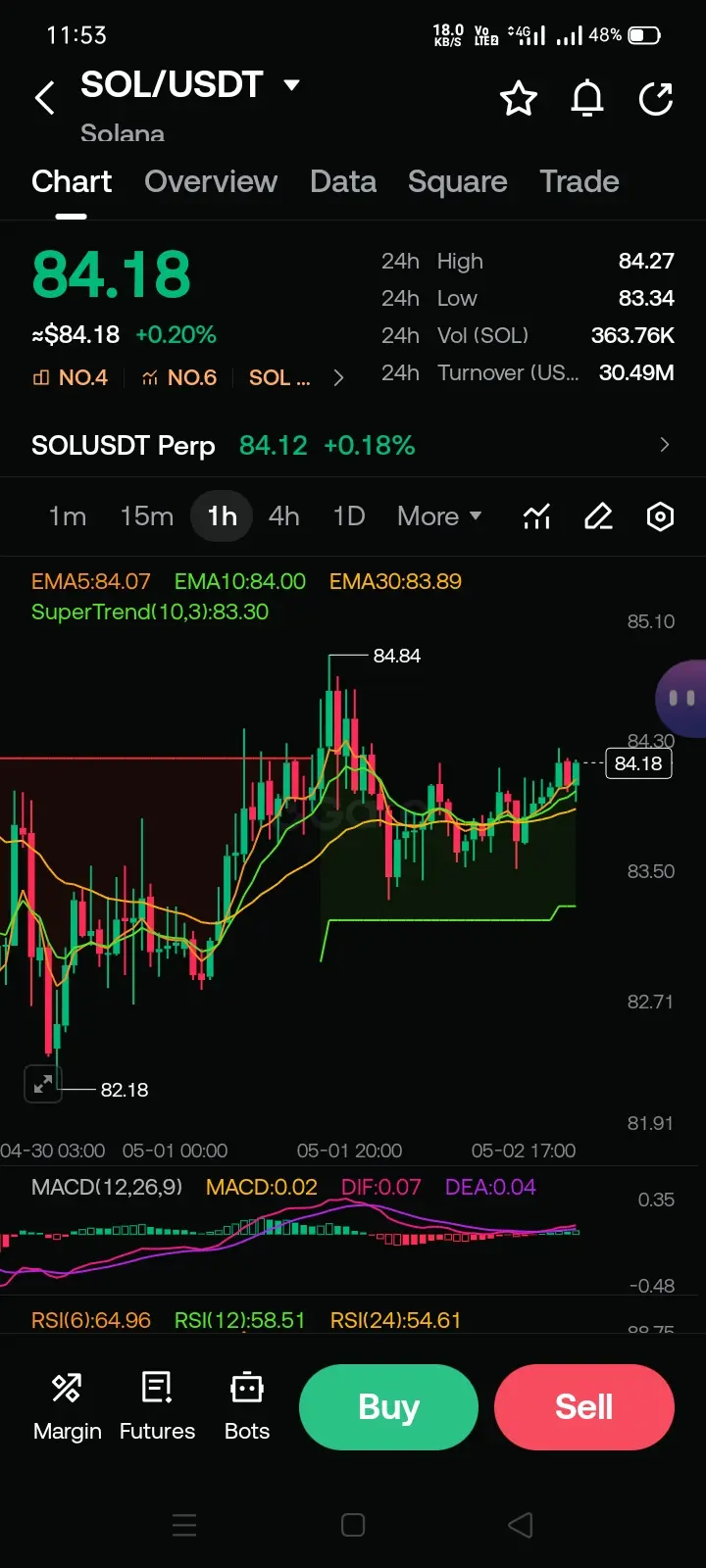Tap Android home navigation button
Screen dimensions: 706x1568
point(353,1525)
